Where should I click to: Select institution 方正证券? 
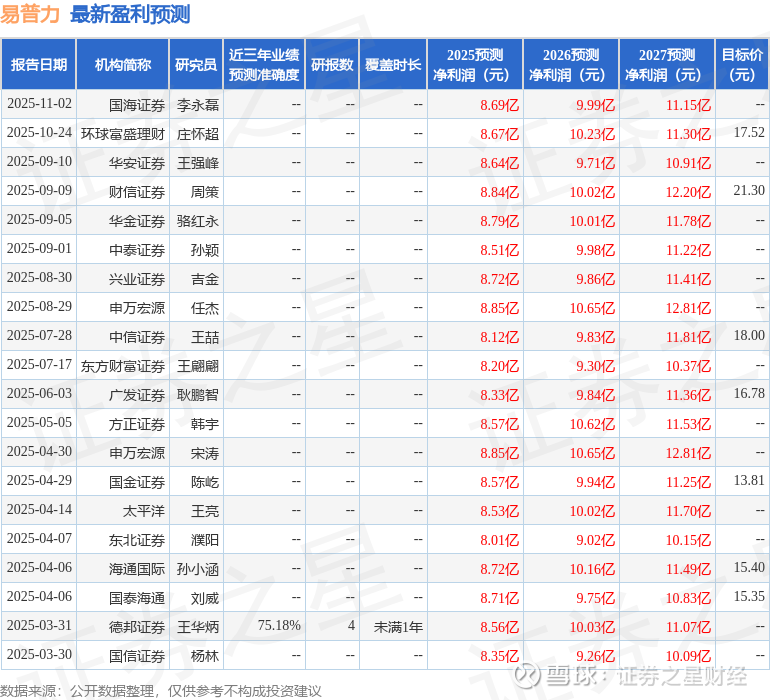click(137, 424)
